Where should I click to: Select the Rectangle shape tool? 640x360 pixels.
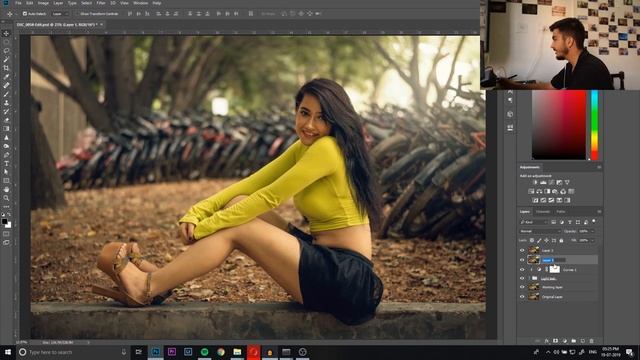6,181
